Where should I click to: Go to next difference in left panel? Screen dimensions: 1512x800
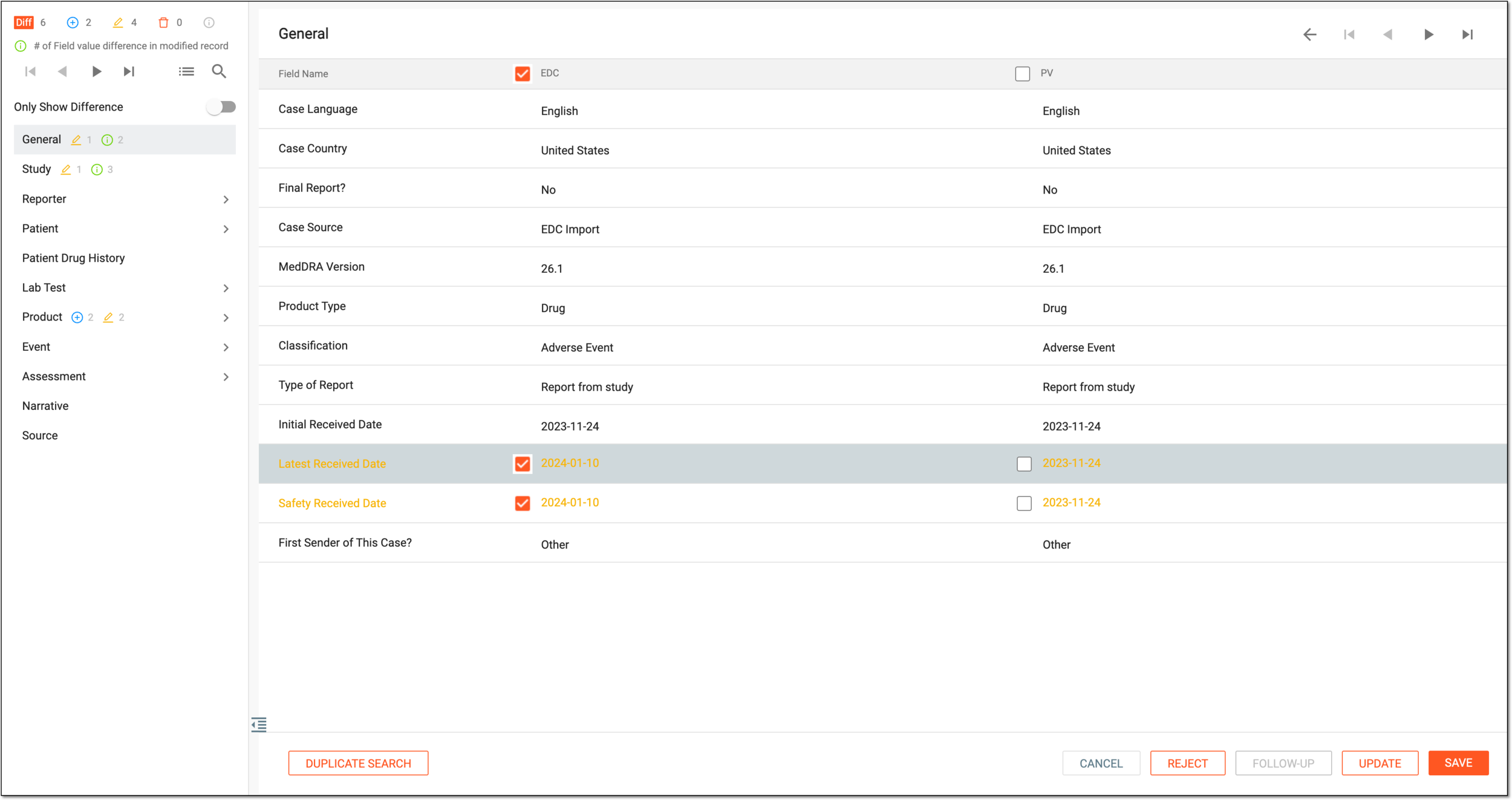[96, 71]
